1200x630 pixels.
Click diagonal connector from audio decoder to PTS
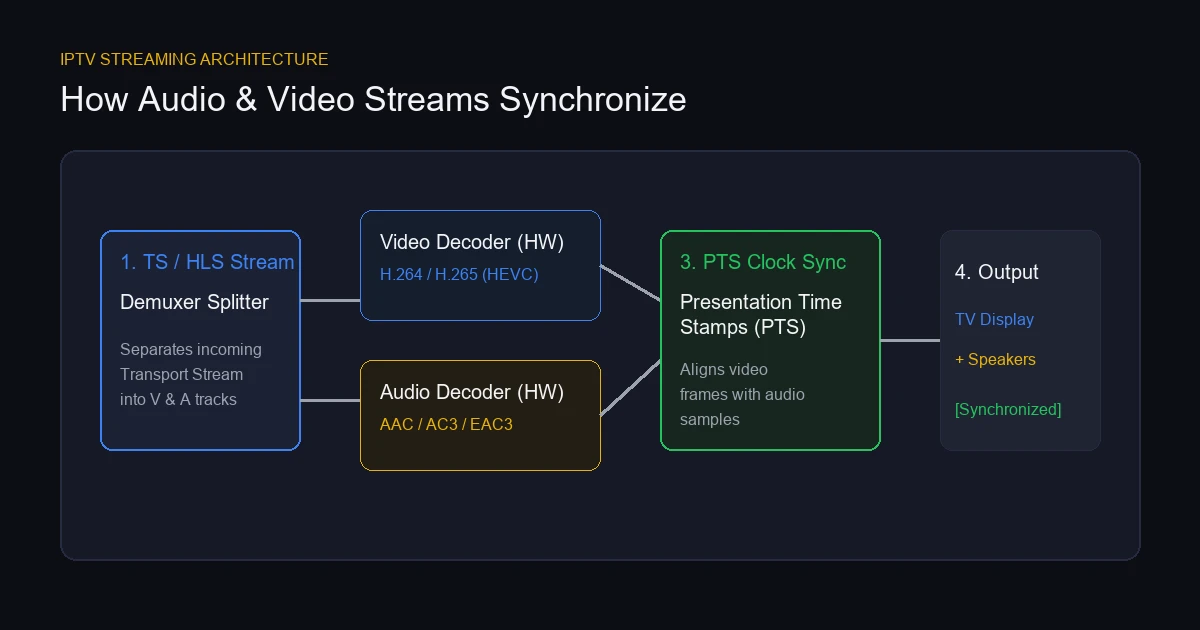click(x=630, y=388)
